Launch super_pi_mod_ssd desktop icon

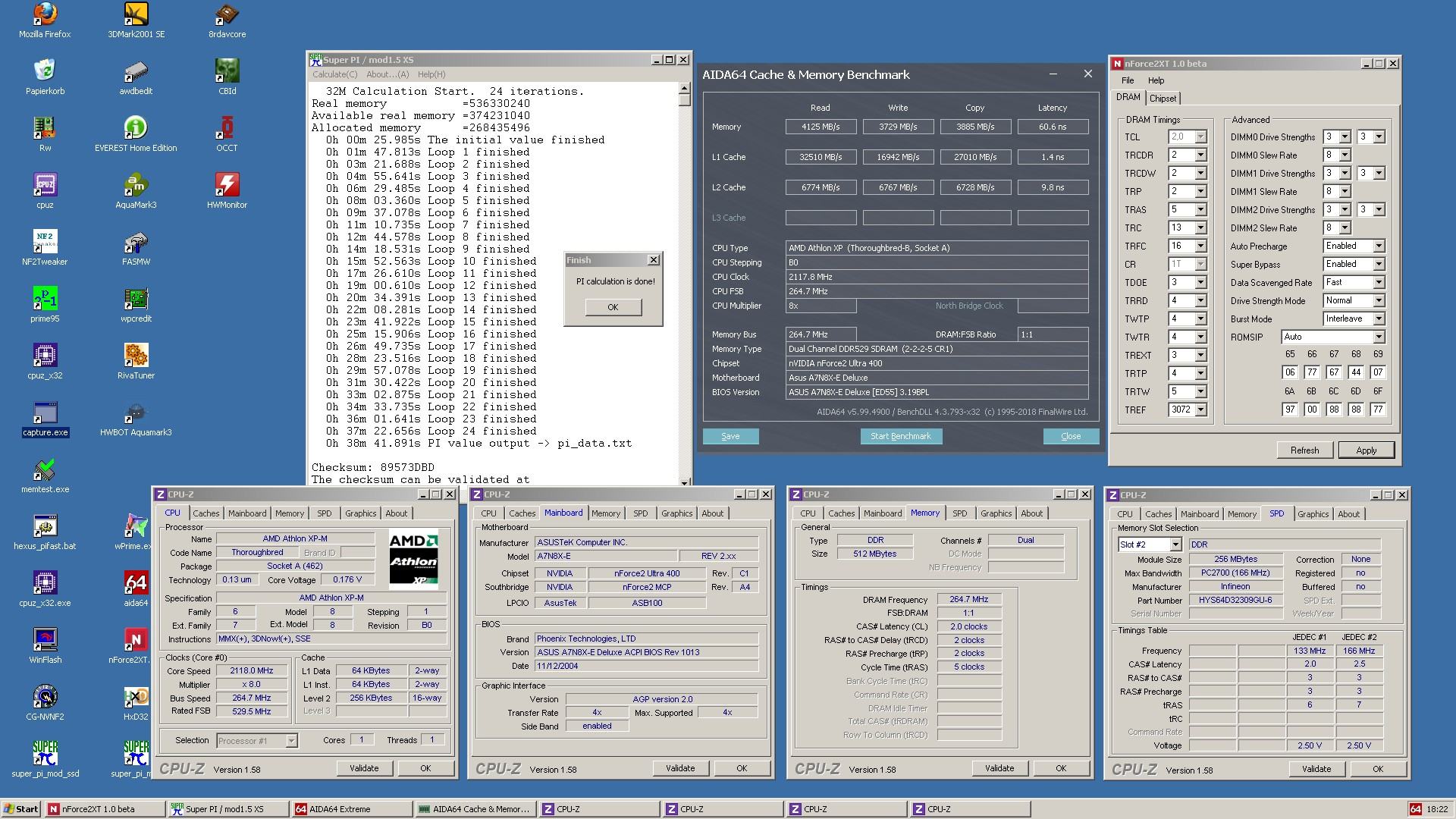(45, 761)
